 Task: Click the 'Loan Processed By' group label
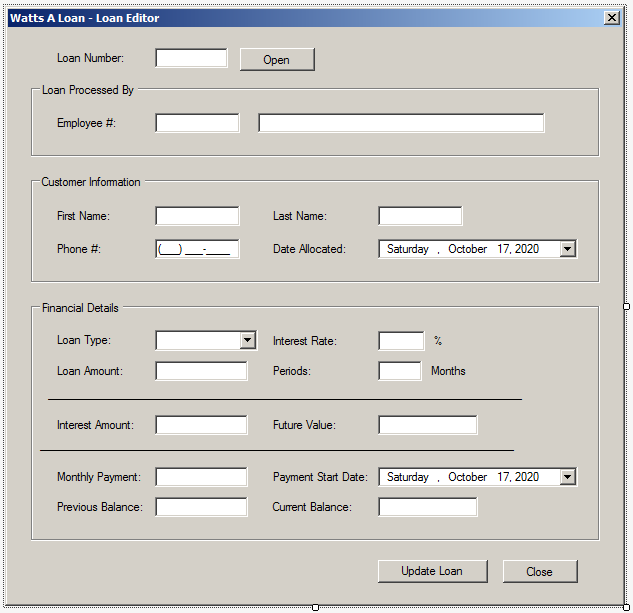(x=88, y=90)
